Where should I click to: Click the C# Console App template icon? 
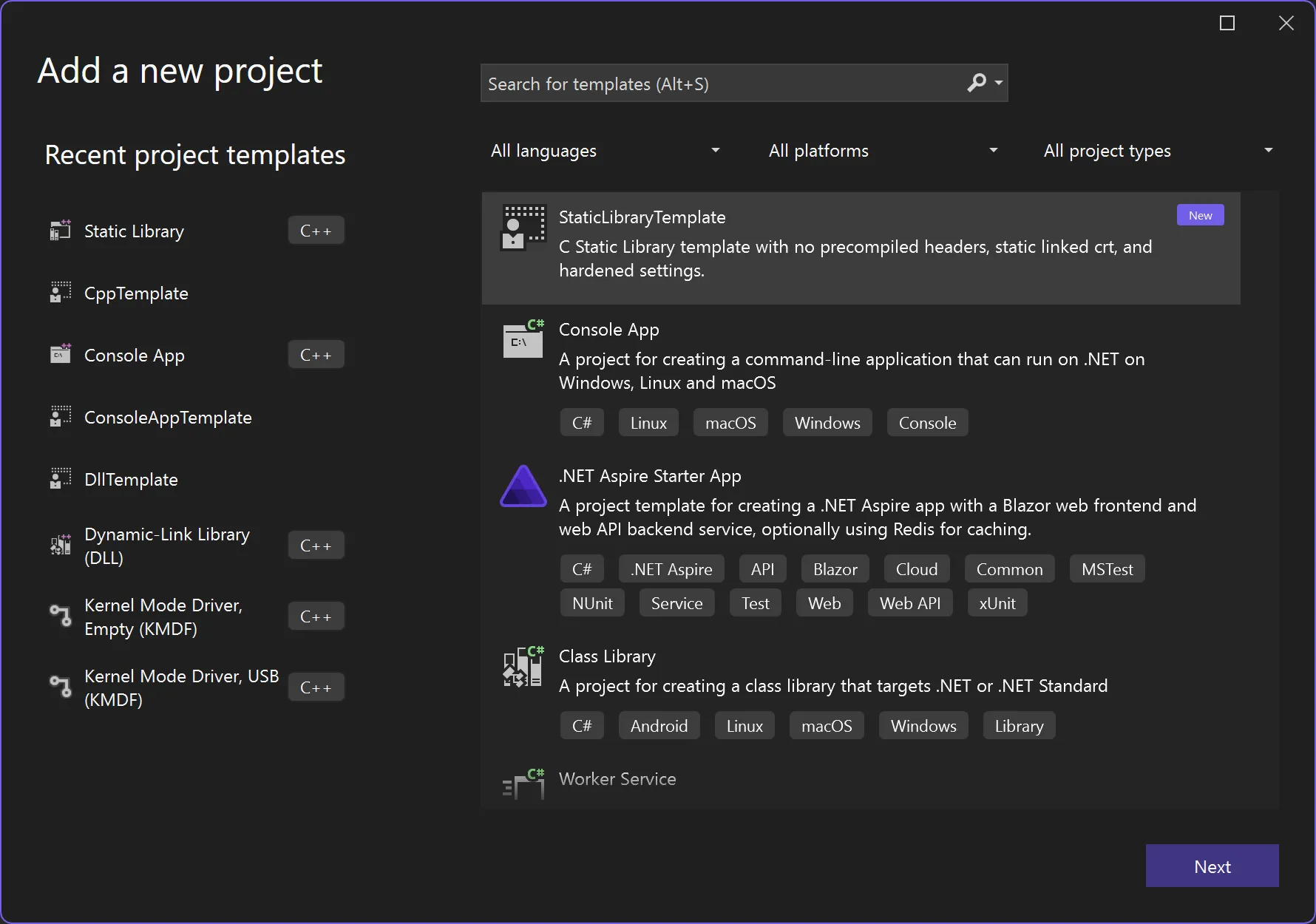pos(523,339)
